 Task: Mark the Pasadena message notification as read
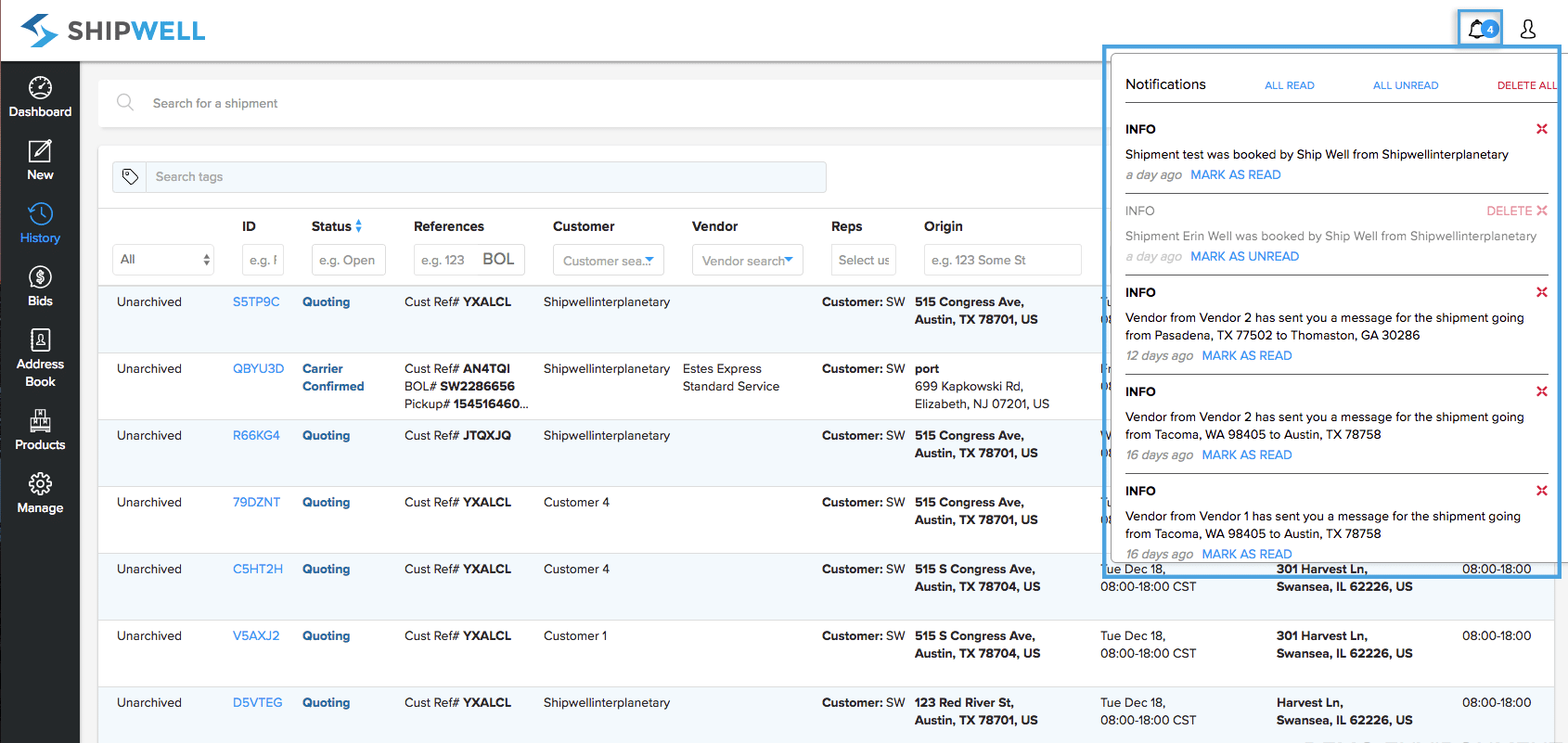1247,355
